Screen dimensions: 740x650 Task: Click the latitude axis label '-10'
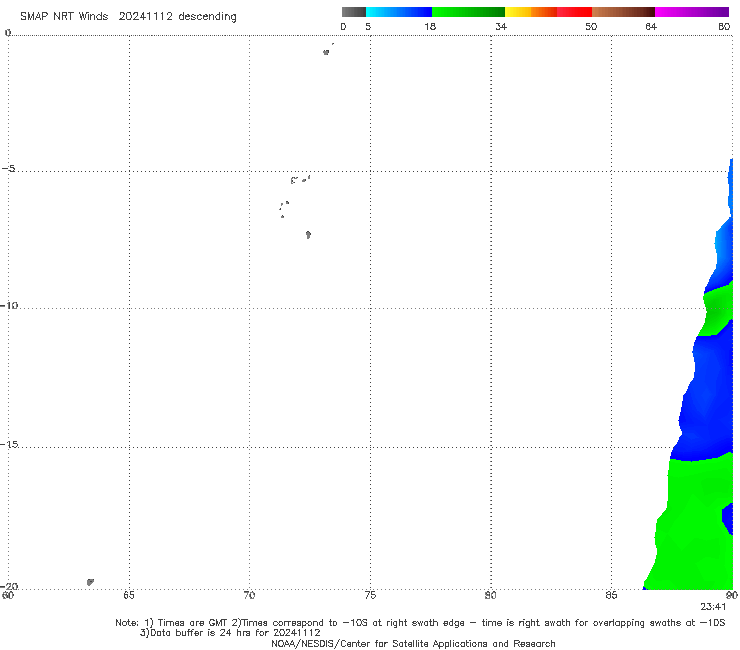point(9,305)
